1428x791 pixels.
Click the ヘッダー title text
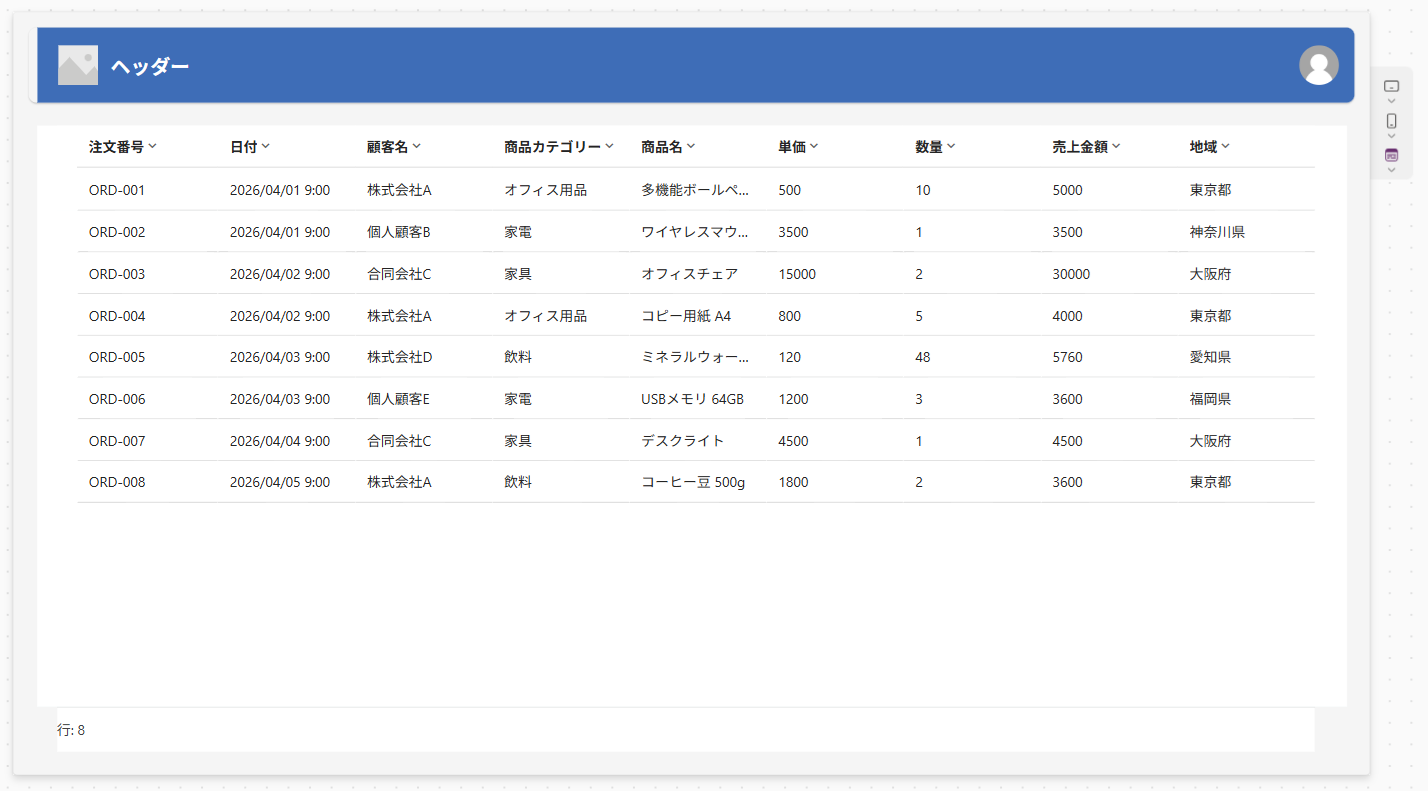point(150,66)
